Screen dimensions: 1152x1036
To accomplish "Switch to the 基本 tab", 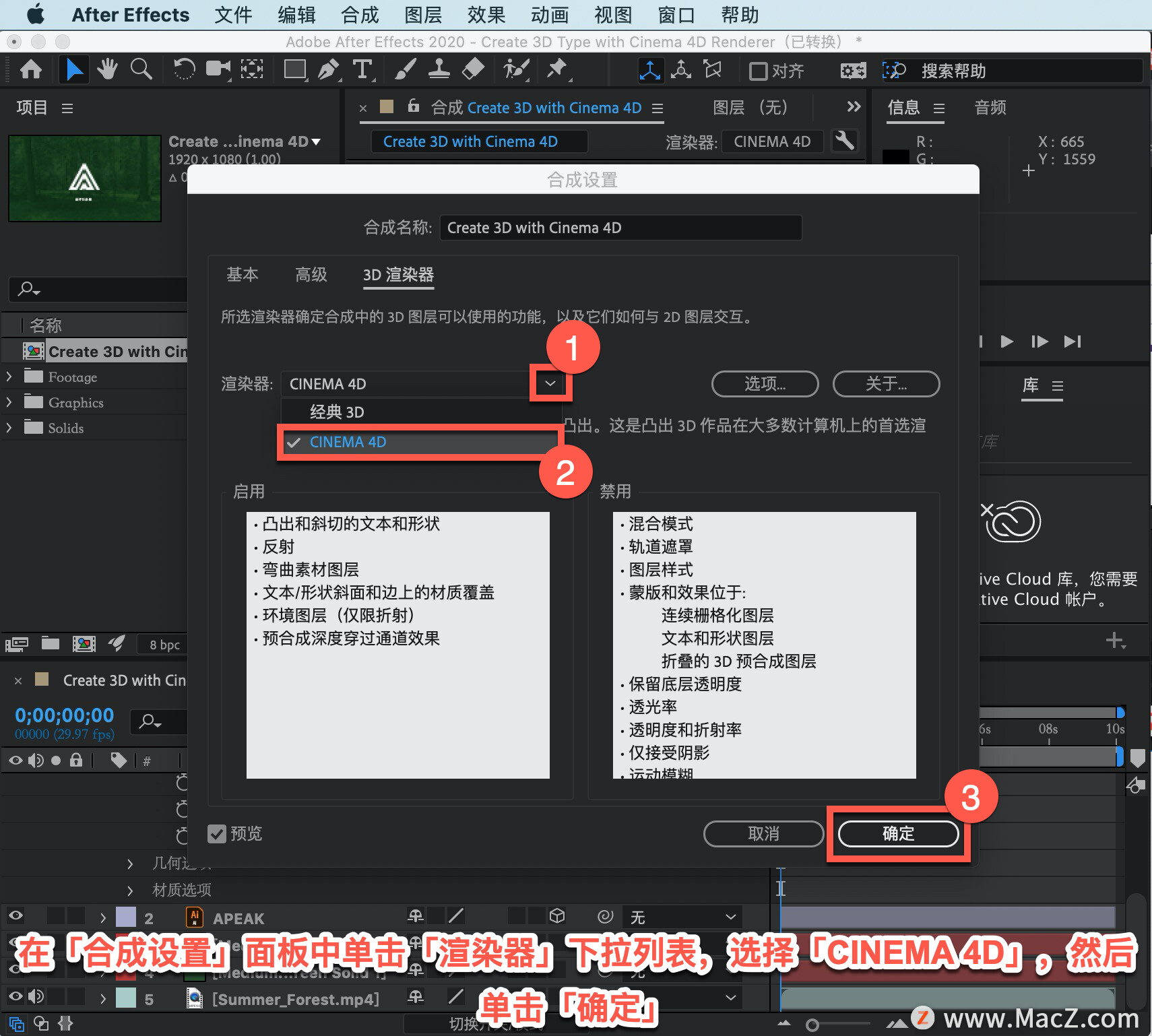I will [243, 274].
